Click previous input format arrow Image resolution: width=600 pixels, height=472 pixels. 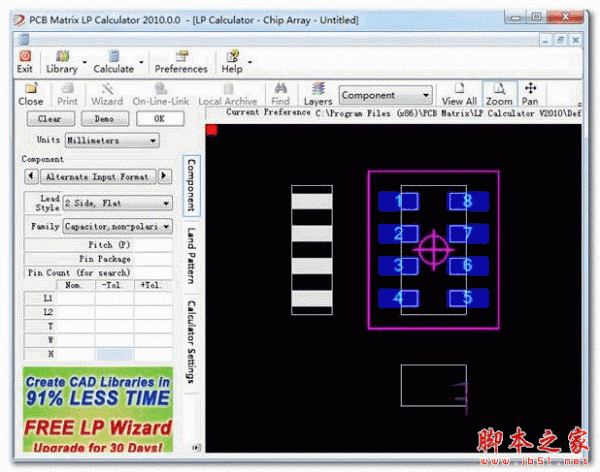pyautogui.click(x=31, y=176)
